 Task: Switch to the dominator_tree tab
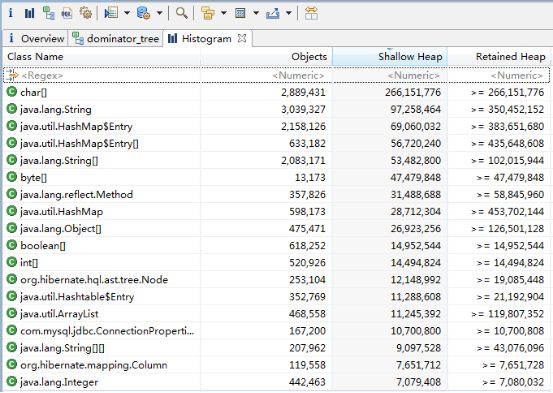(x=116, y=38)
